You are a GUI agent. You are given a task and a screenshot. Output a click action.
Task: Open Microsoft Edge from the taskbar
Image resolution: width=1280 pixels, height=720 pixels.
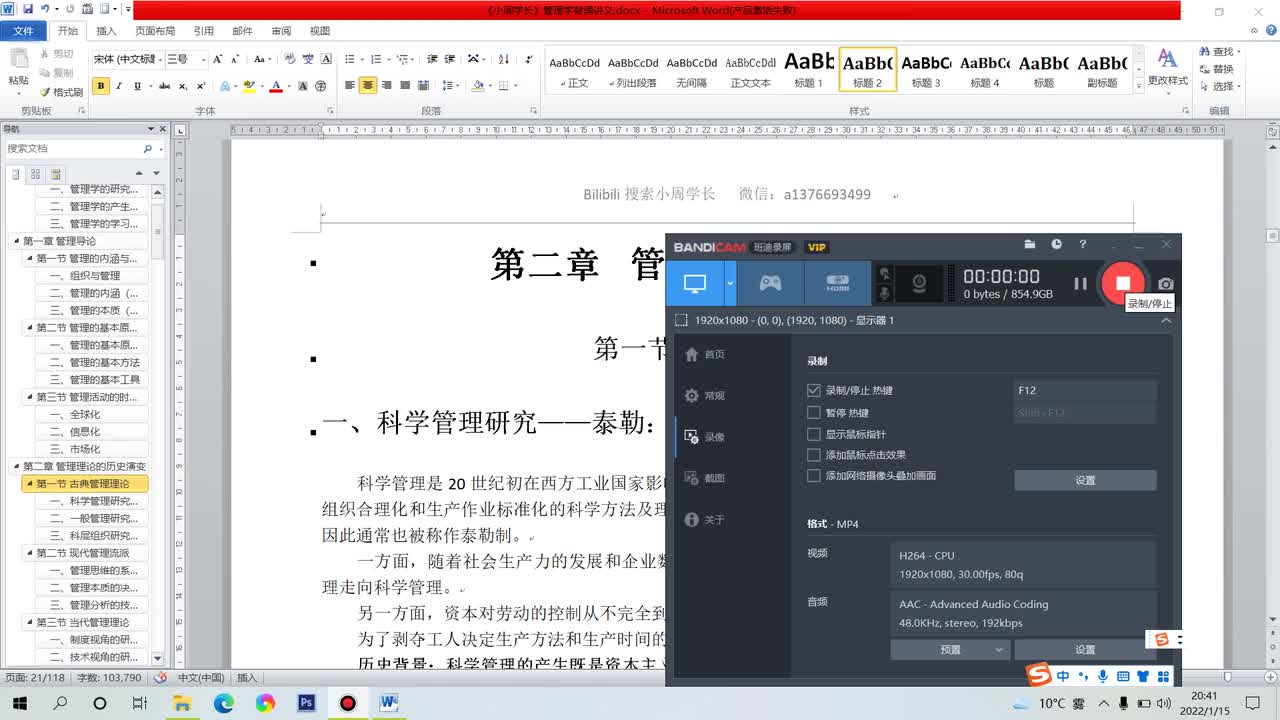(x=223, y=703)
